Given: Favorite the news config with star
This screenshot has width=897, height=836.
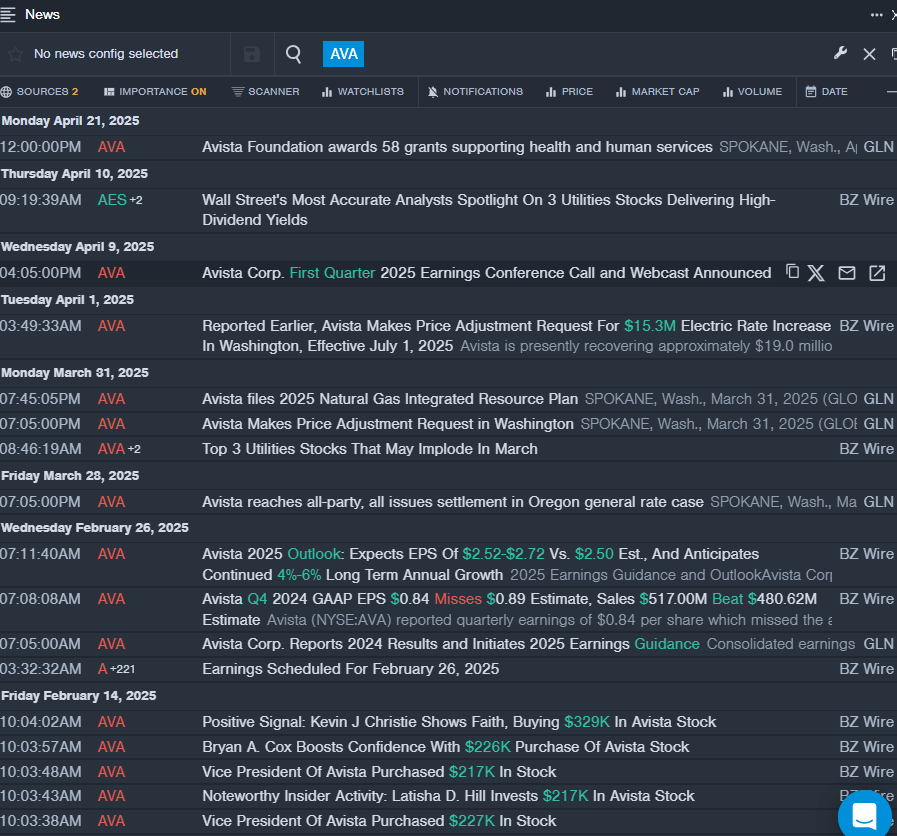Looking at the screenshot, I should (15, 54).
